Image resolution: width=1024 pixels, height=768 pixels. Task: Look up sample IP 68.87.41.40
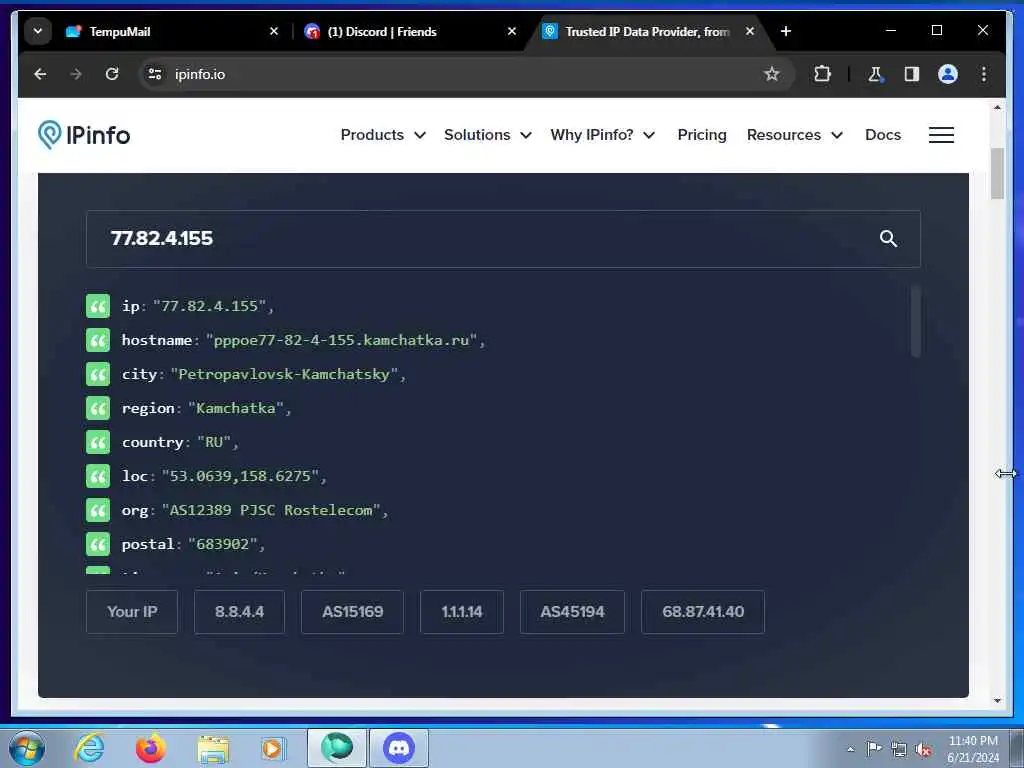[703, 612]
